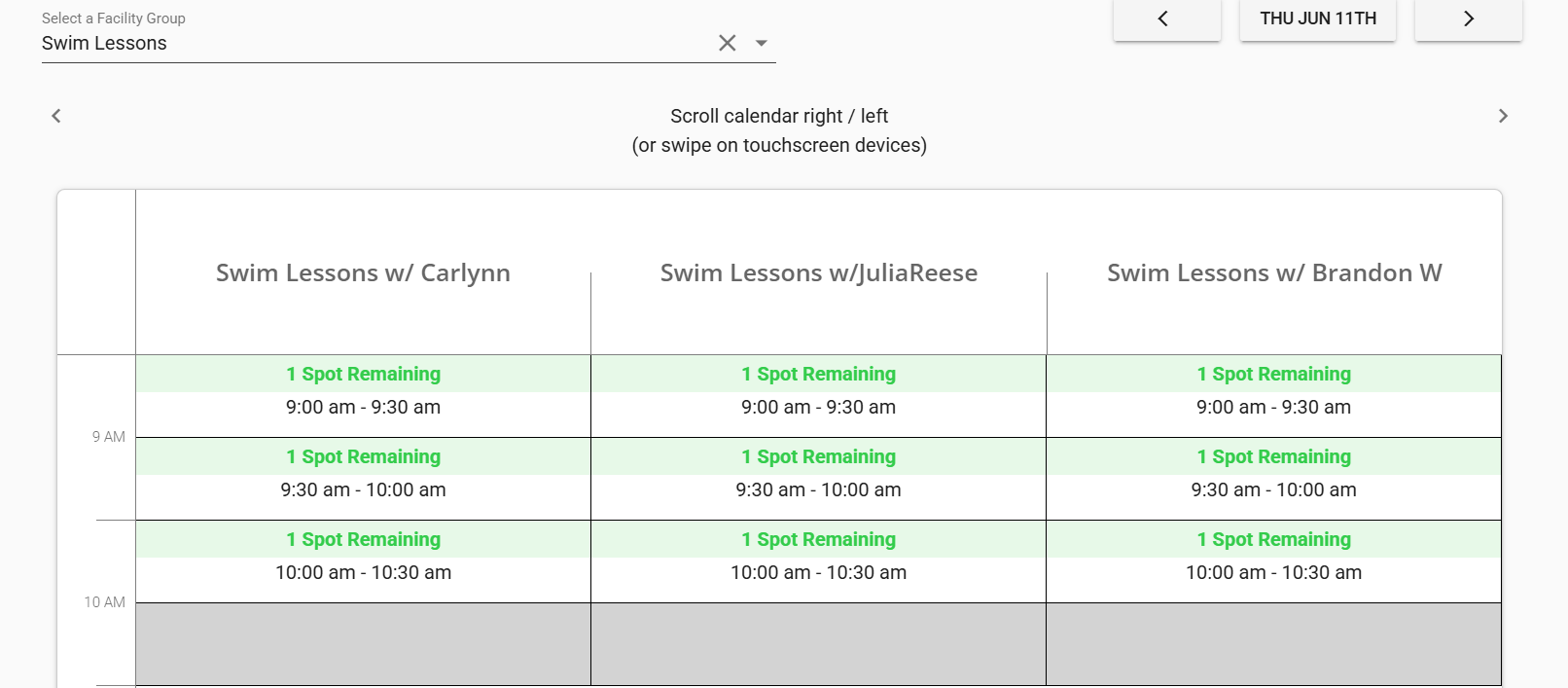Choose Brandon W's 9:30 am - 10:00 am slot
This screenshot has height=688, width=1568.
1273,479
